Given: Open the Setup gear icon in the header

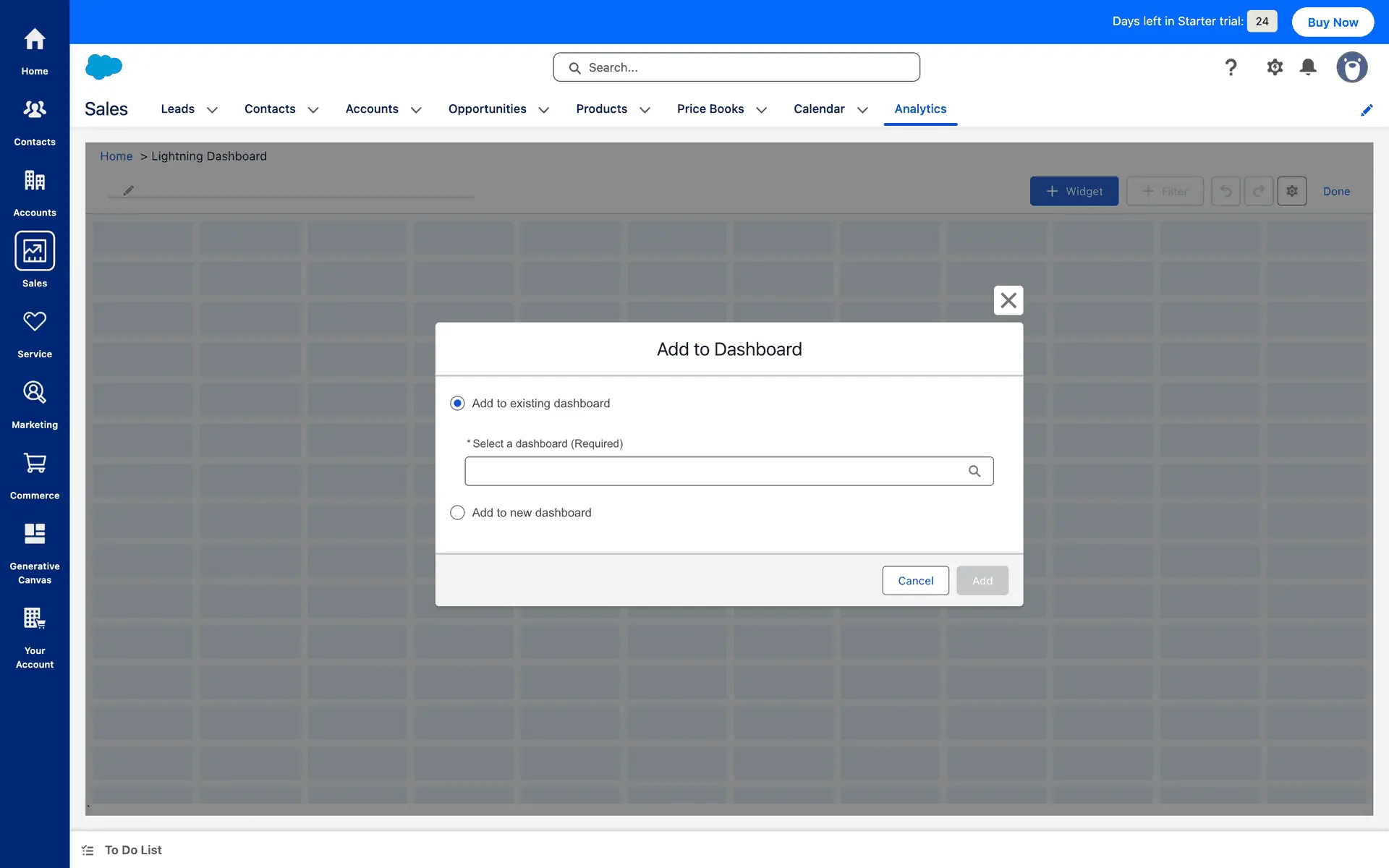Looking at the screenshot, I should click(1275, 67).
